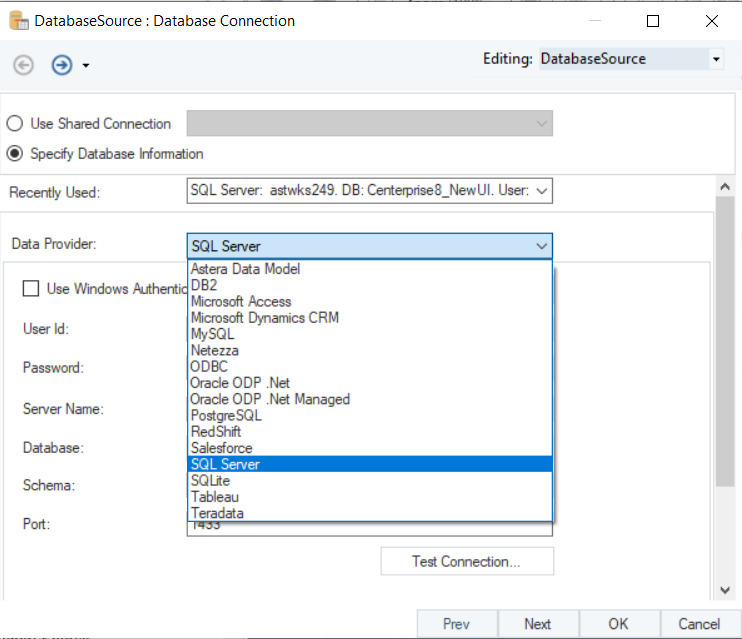Maximize the Database Connection window

pos(653,20)
